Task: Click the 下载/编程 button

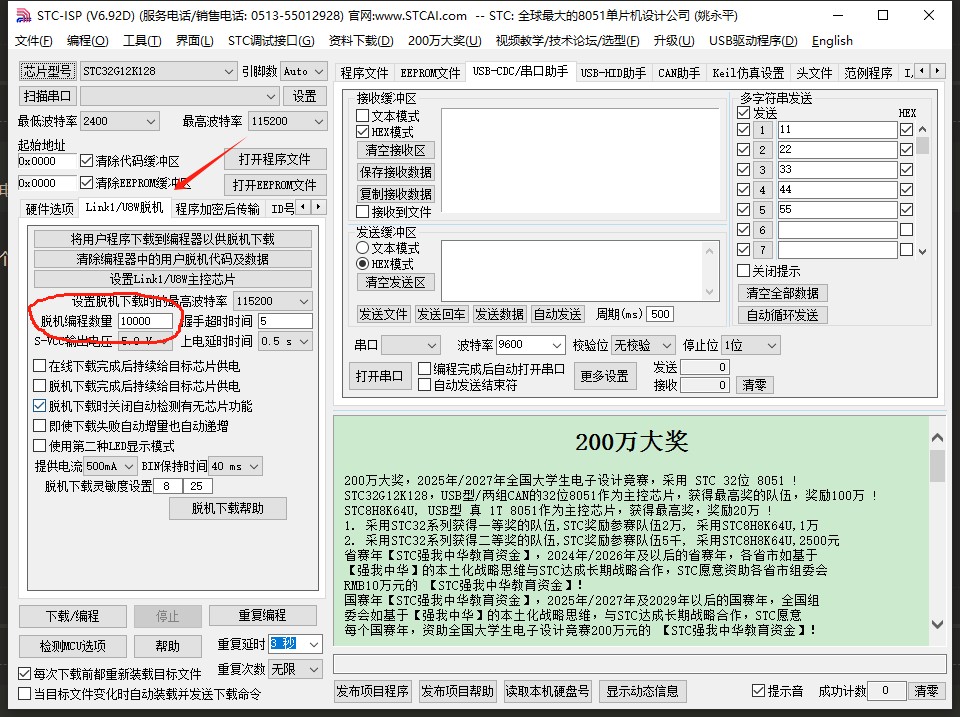Action: tap(73, 616)
